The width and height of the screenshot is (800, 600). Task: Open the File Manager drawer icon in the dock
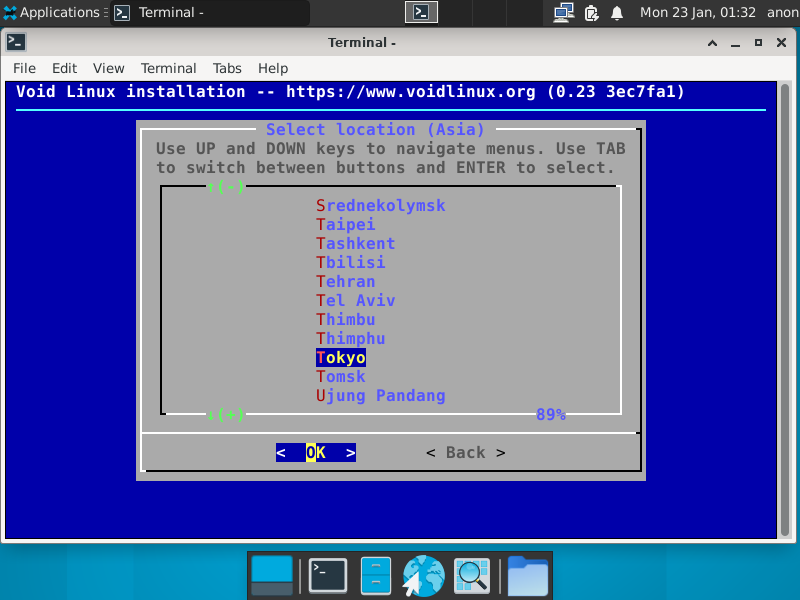(376, 576)
